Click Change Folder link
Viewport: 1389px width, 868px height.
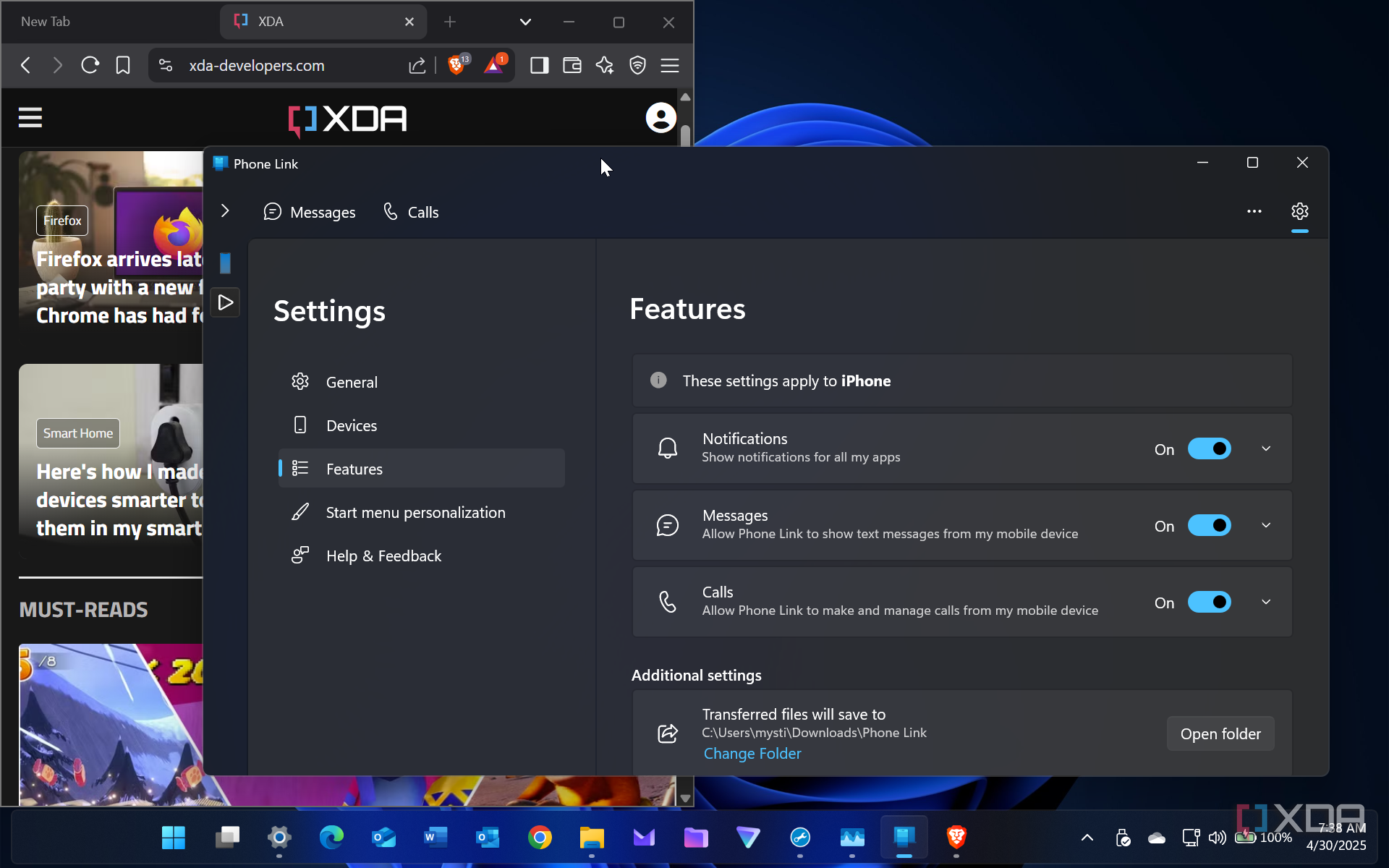(752, 754)
